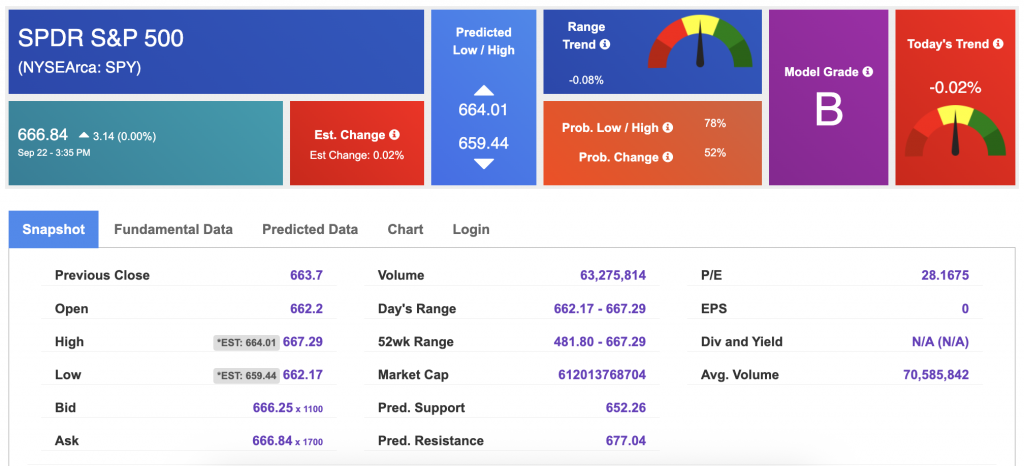The height and width of the screenshot is (466, 1024).
Task: Click the info icon beside Est. Change
Action: (395, 135)
